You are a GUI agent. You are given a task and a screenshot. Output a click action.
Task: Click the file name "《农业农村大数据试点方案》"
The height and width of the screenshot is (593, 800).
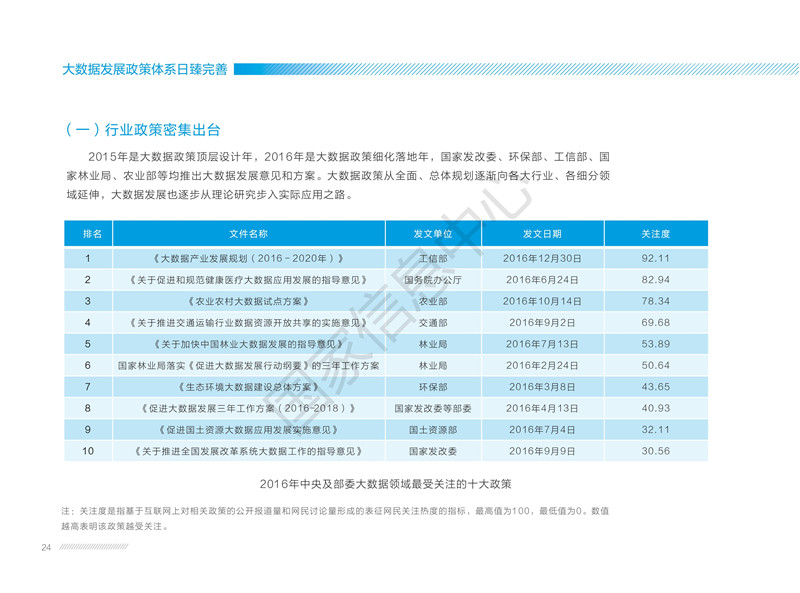click(248, 302)
